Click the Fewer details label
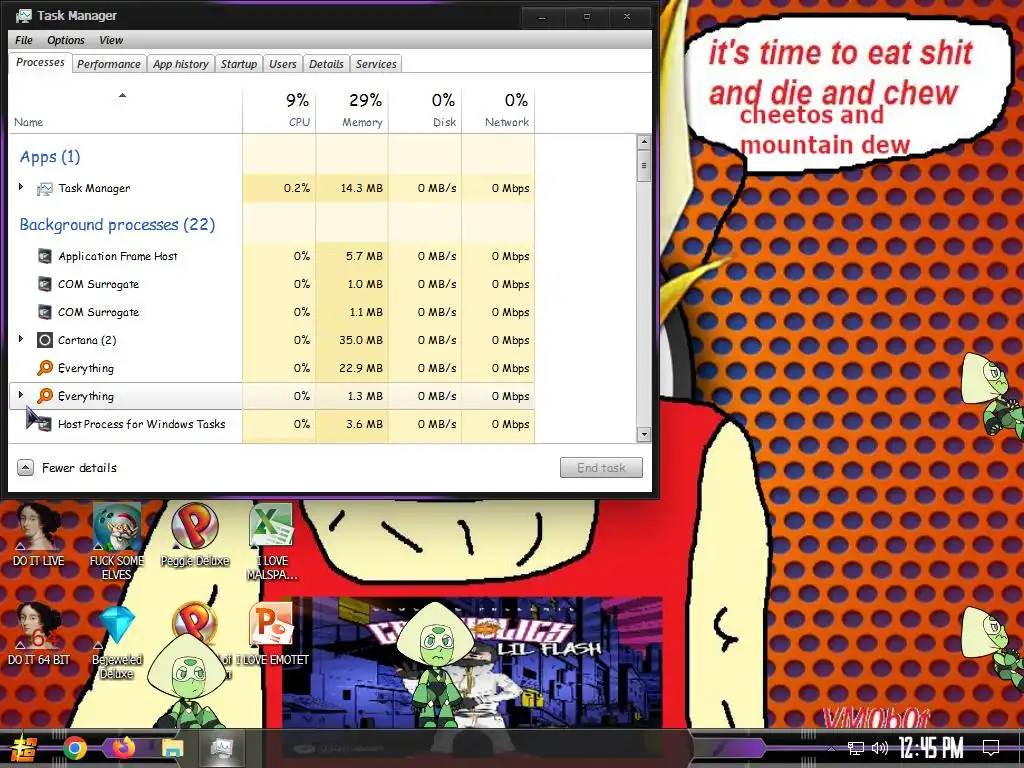The height and width of the screenshot is (768, 1024). pos(80,468)
